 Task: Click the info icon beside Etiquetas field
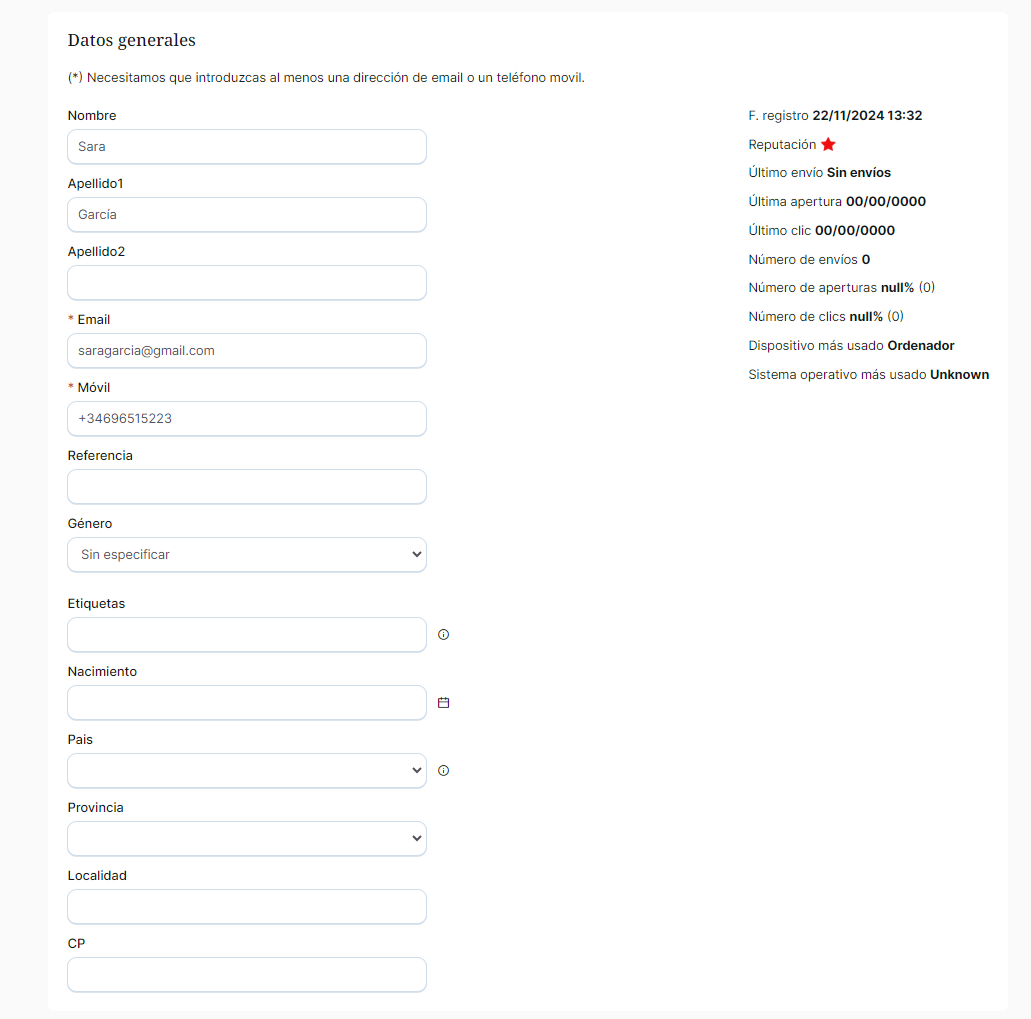pyautogui.click(x=444, y=634)
